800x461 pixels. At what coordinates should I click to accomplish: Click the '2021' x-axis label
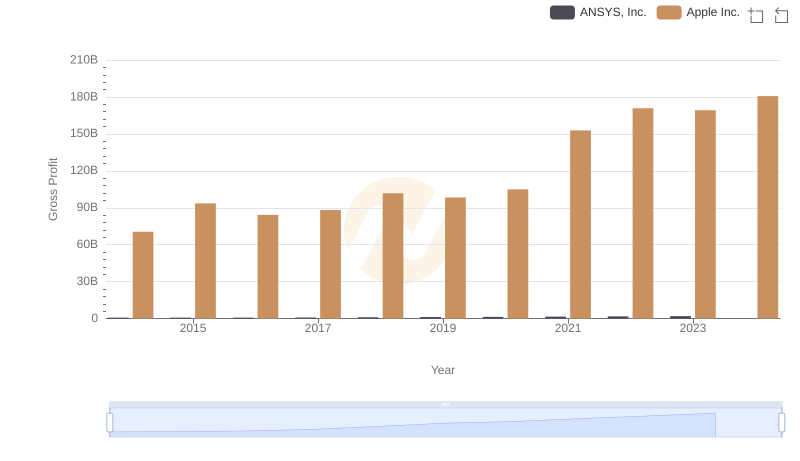click(568, 328)
